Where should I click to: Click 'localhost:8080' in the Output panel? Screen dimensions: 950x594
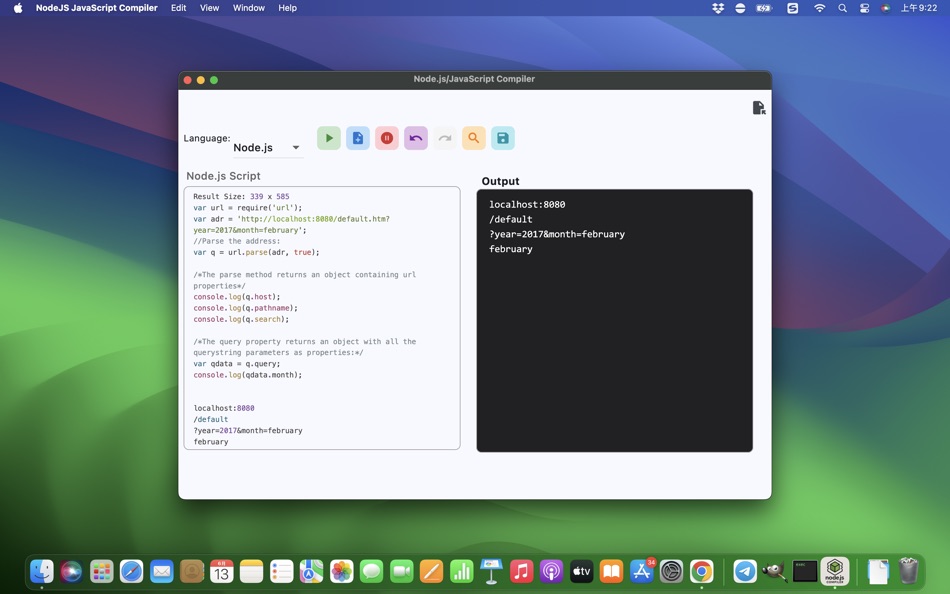click(527, 205)
